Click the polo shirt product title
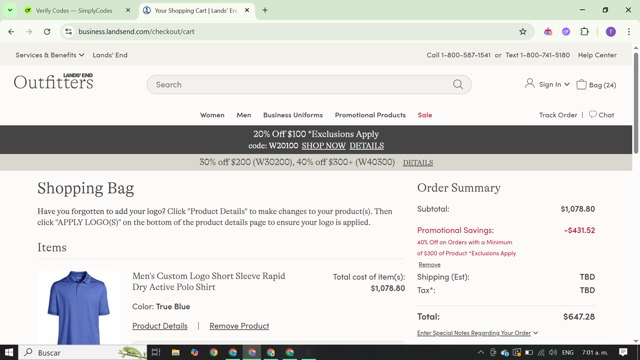Viewport: 640px width, 360px height. point(209,281)
